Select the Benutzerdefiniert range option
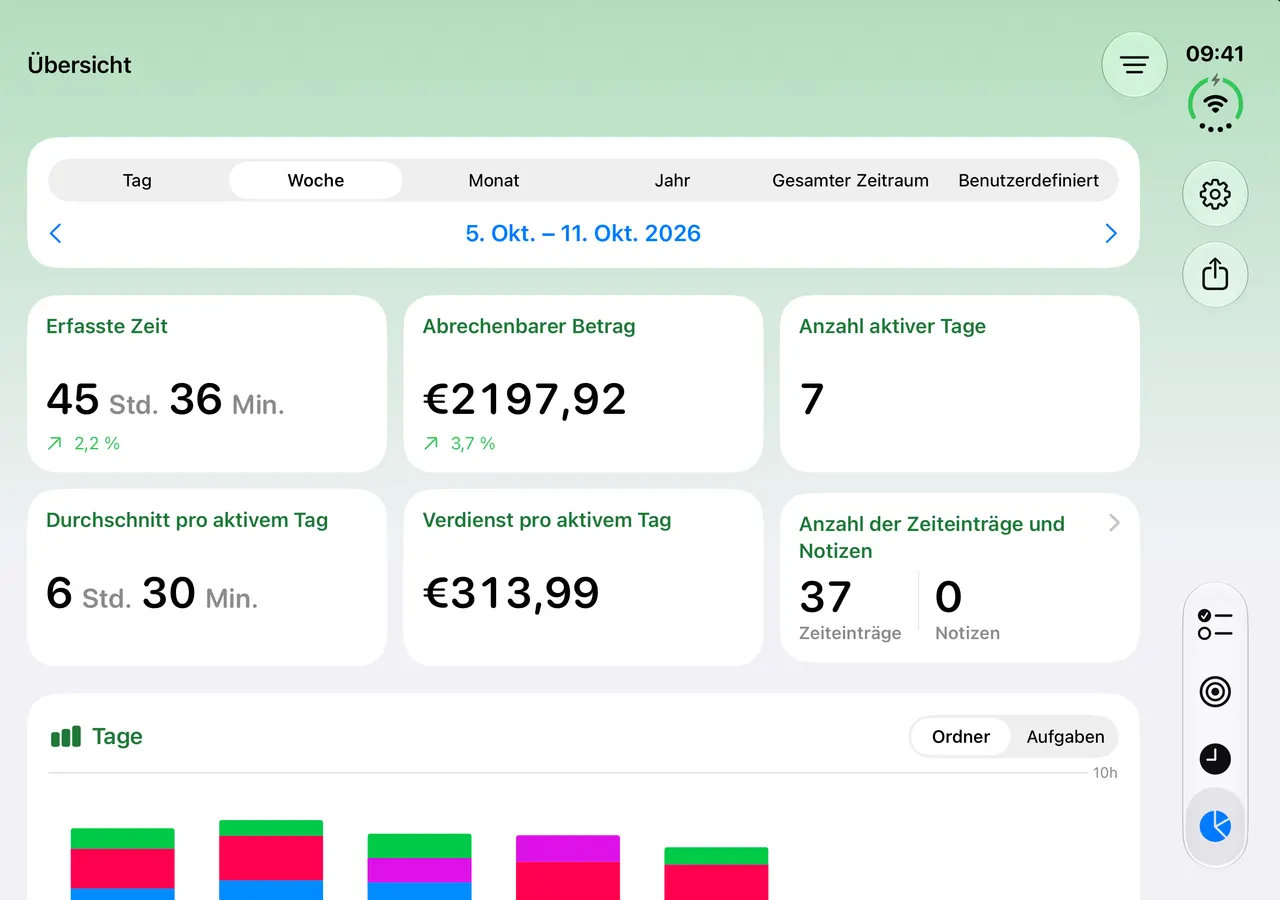 pos(1028,181)
